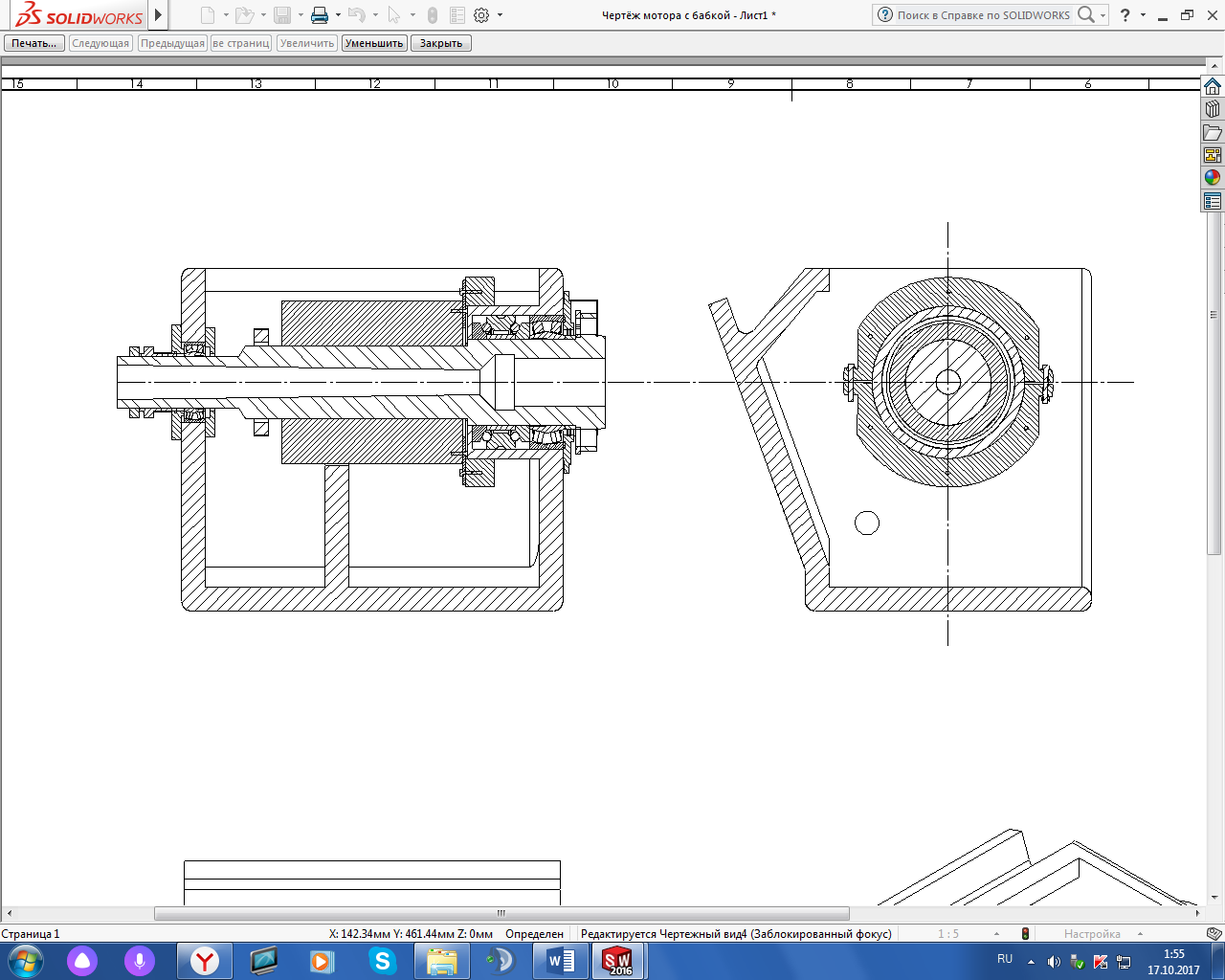Open the Design Library panel icon

point(1213,109)
